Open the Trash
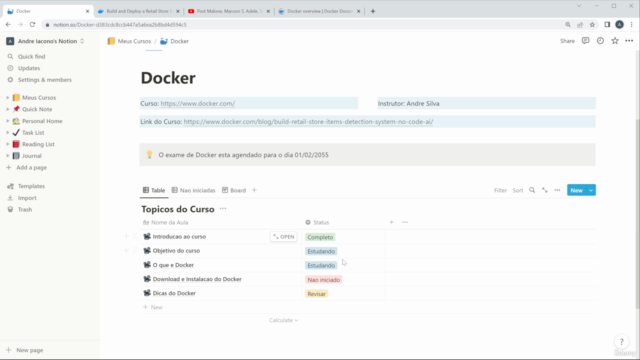 tap(24, 209)
